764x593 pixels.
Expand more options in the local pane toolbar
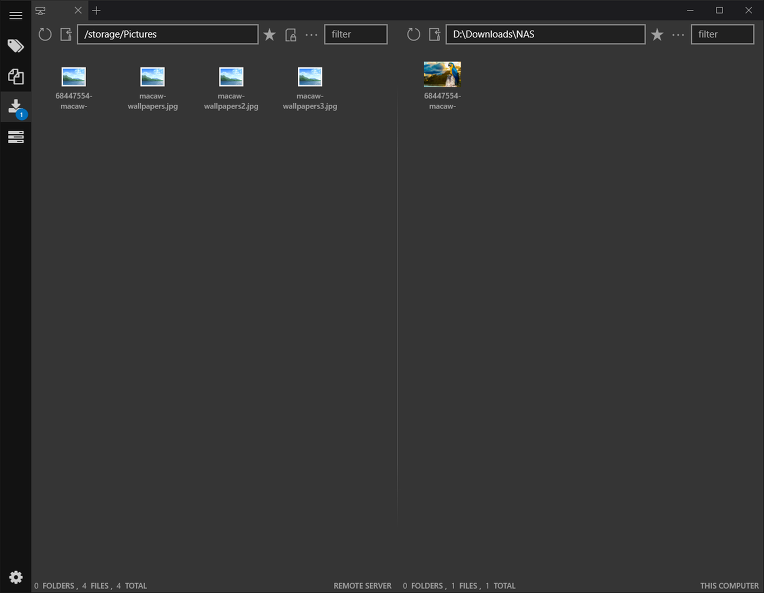tap(678, 35)
